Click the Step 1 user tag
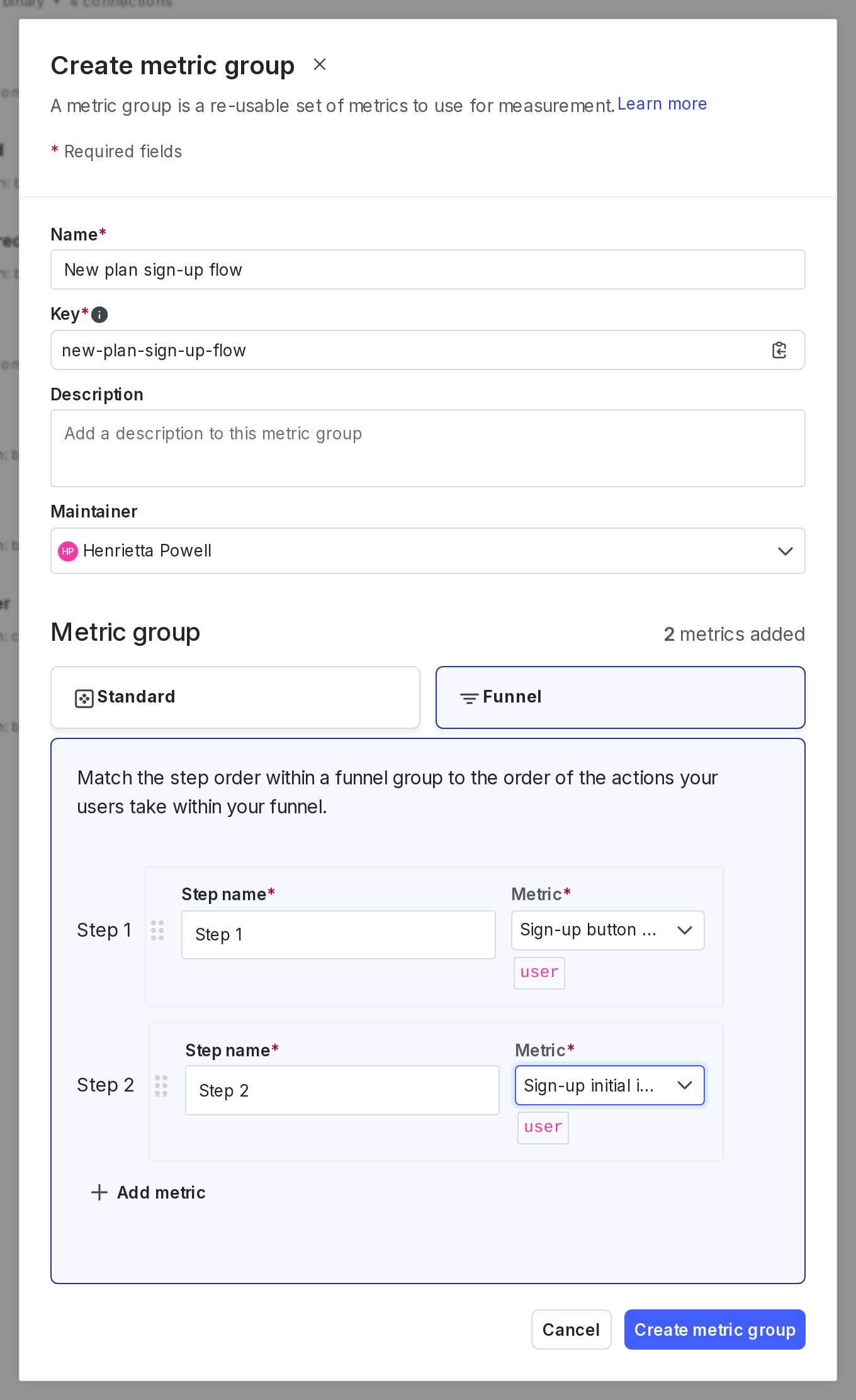The height and width of the screenshot is (1400, 856). point(539,973)
